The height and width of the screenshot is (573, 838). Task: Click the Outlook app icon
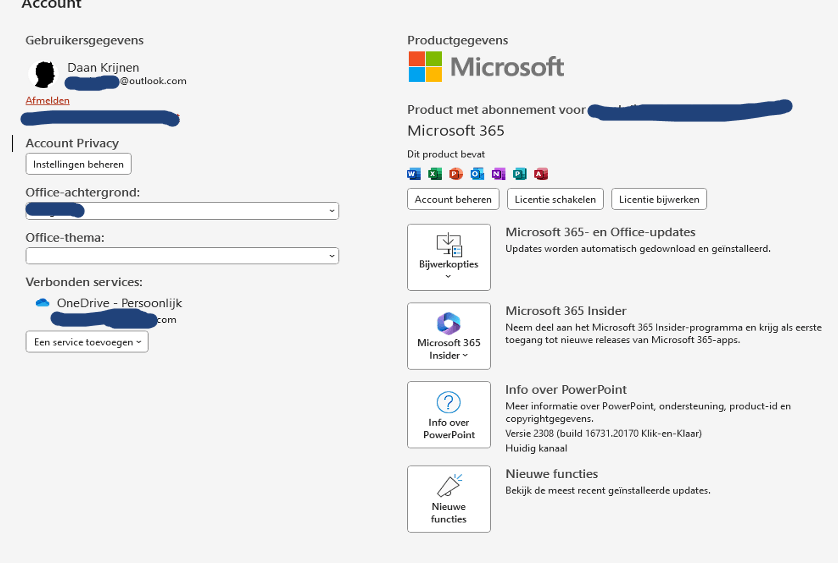477,174
